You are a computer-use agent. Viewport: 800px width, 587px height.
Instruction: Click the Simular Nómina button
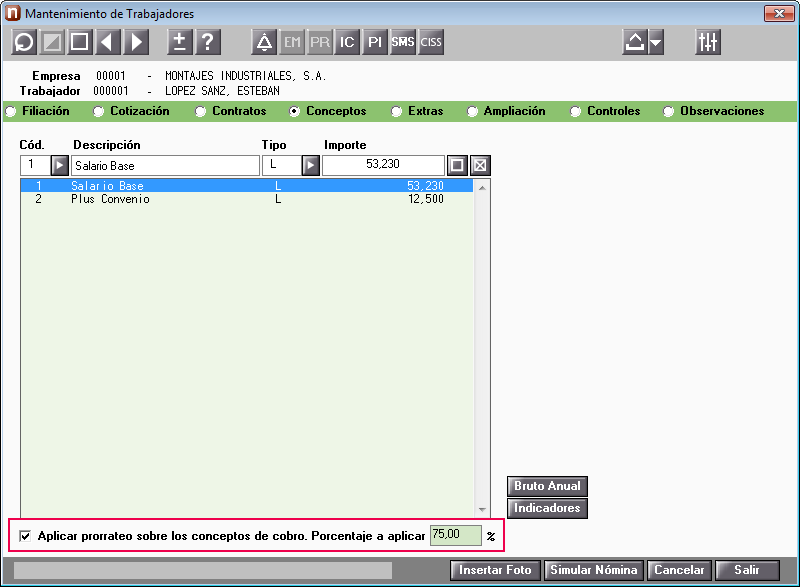(x=594, y=570)
